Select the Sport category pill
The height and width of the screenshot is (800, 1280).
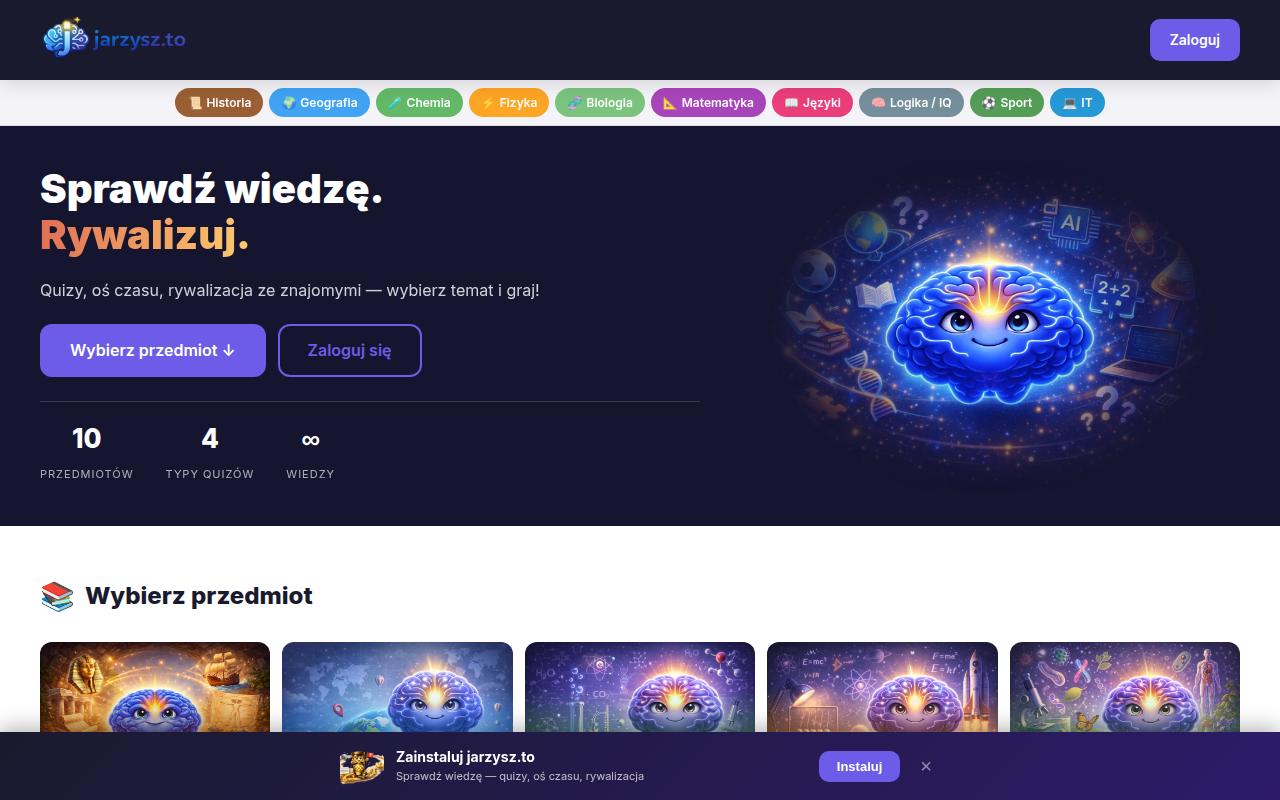pos(1007,102)
